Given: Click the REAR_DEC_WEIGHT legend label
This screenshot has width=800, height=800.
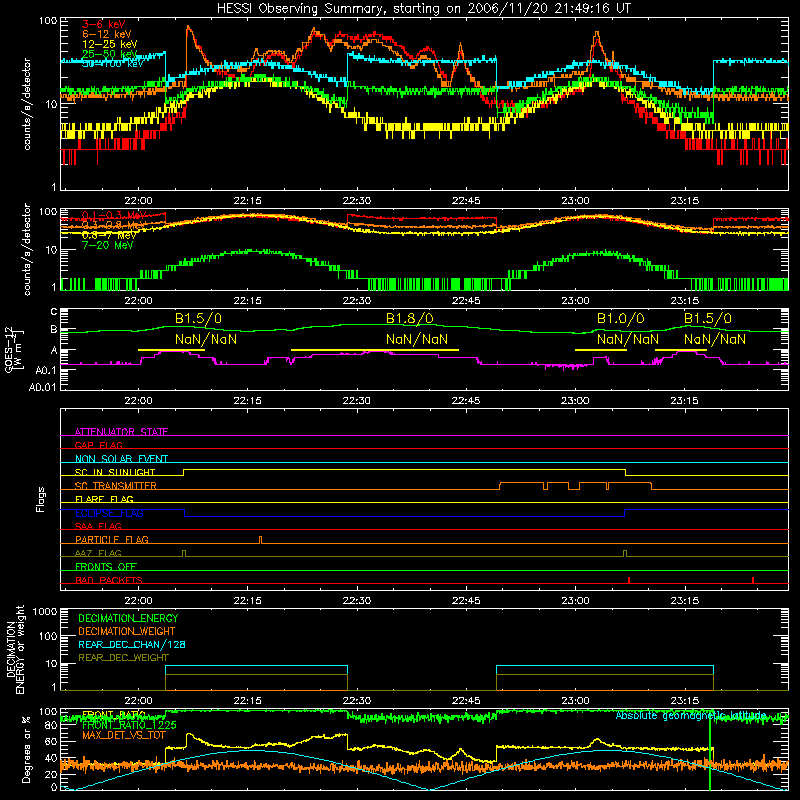Looking at the screenshot, I should pos(123,658).
